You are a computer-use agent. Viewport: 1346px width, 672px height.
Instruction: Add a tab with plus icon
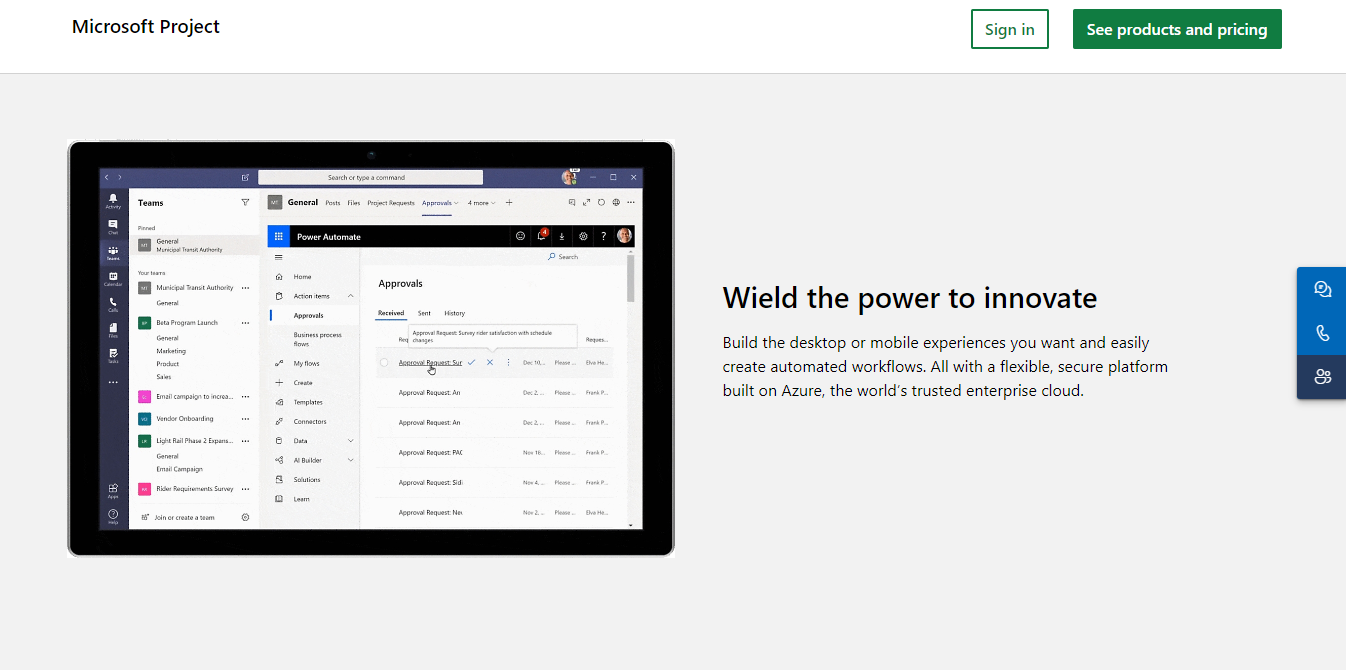(x=509, y=202)
